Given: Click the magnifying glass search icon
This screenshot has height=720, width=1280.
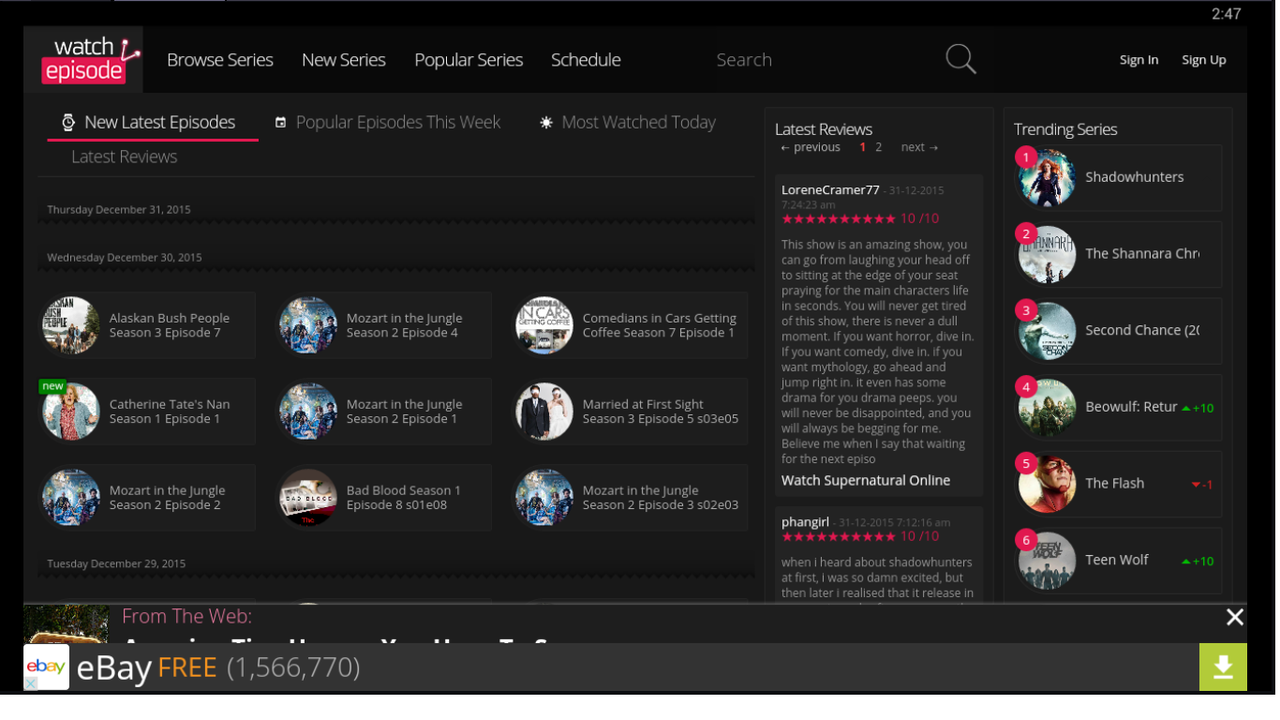Looking at the screenshot, I should pos(960,60).
